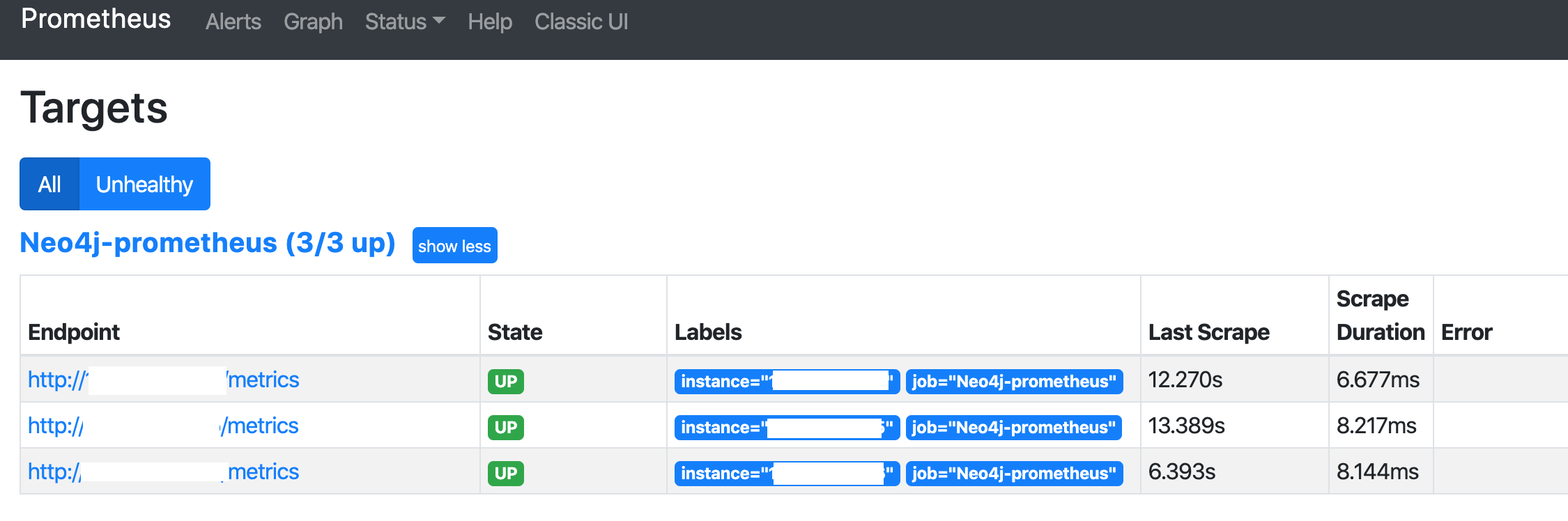The height and width of the screenshot is (521, 1568).
Task: Click job label in 6.393s row
Action: point(1014,473)
